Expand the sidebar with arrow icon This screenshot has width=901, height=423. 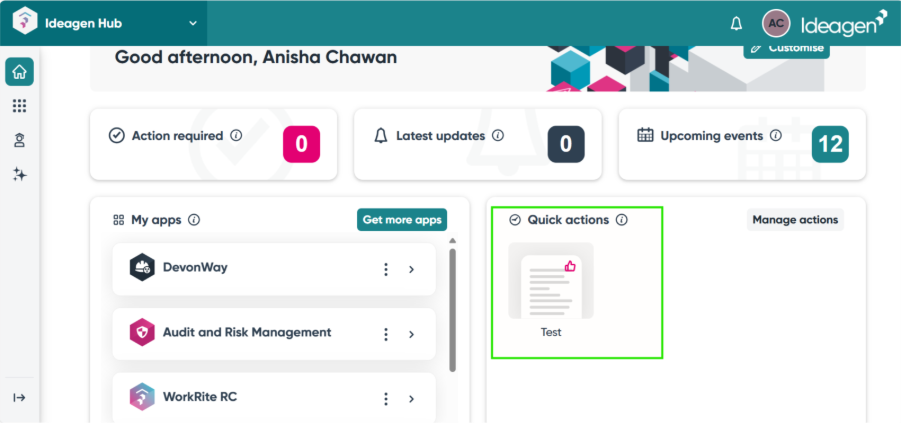(x=19, y=397)
